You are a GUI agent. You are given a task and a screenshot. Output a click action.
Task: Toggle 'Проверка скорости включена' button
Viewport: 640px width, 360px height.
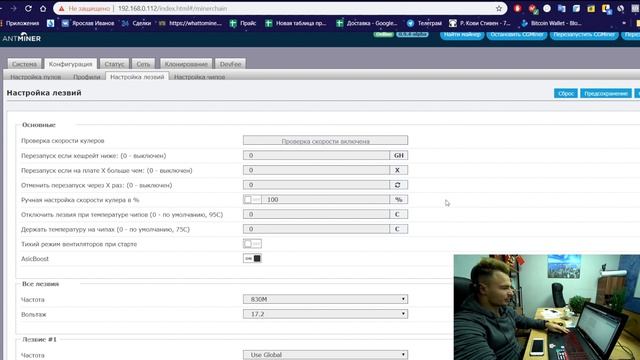point(325,141)
